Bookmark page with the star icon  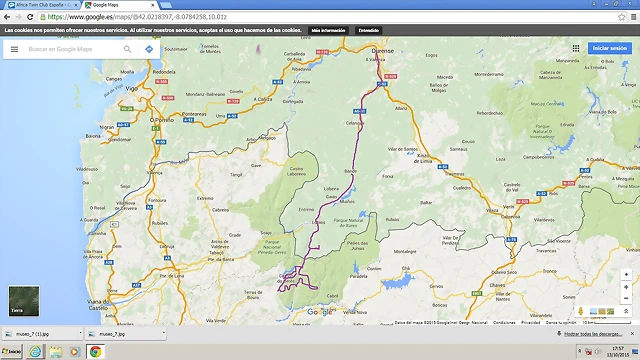tap(621, 17)
